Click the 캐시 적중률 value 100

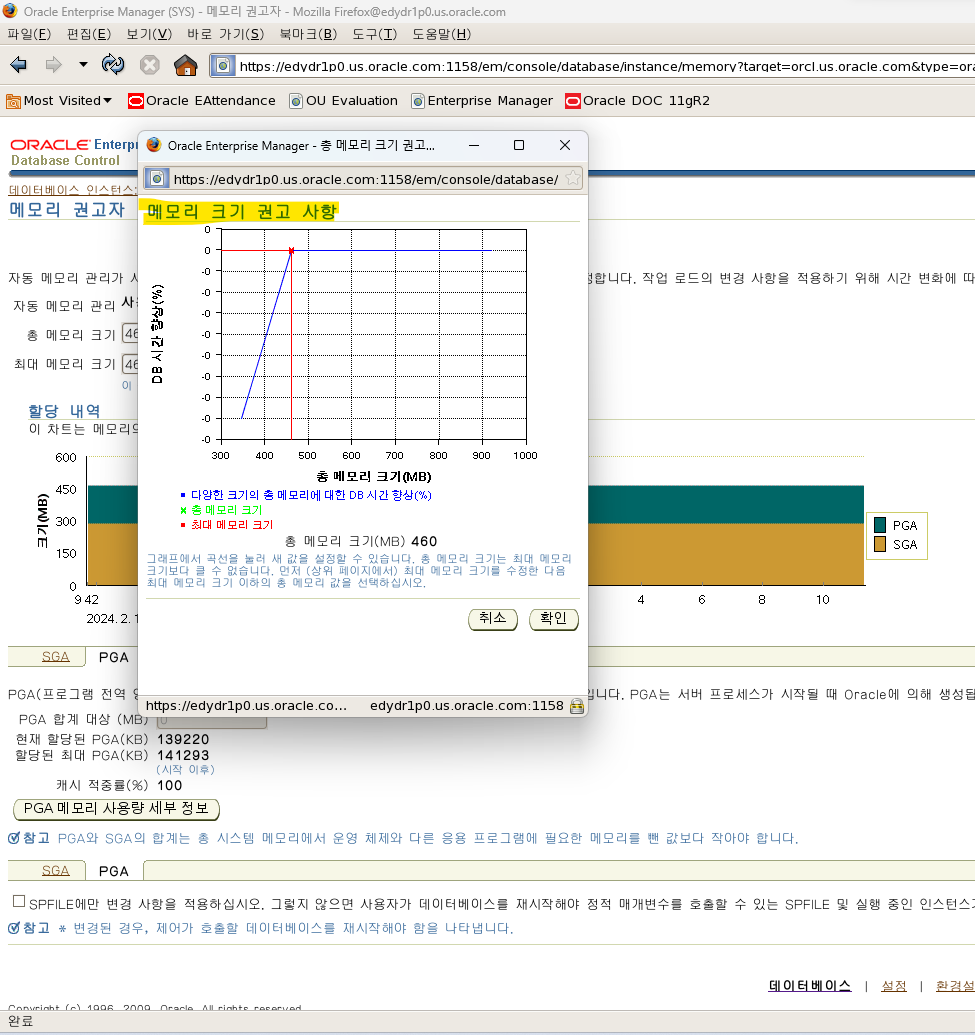tap(170, 785)
